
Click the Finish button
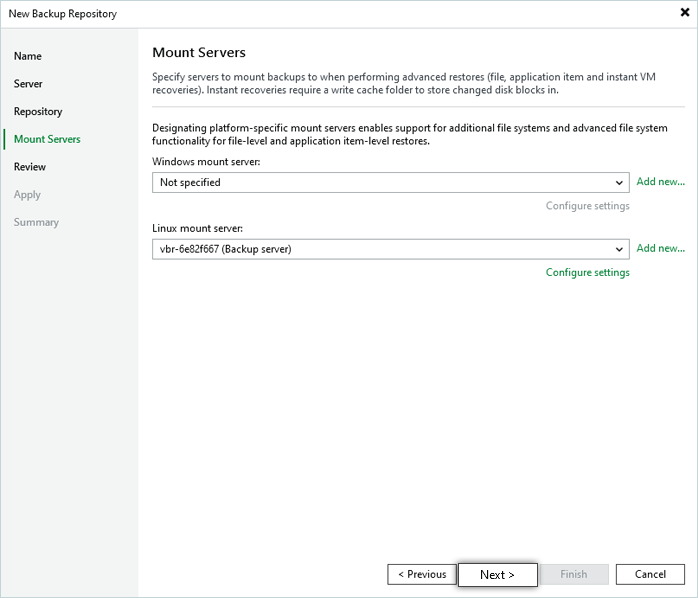tap(574, 575)
